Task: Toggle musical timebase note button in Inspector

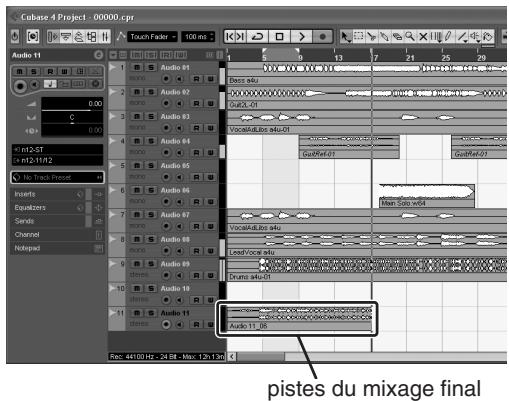Action: [50, 84]
